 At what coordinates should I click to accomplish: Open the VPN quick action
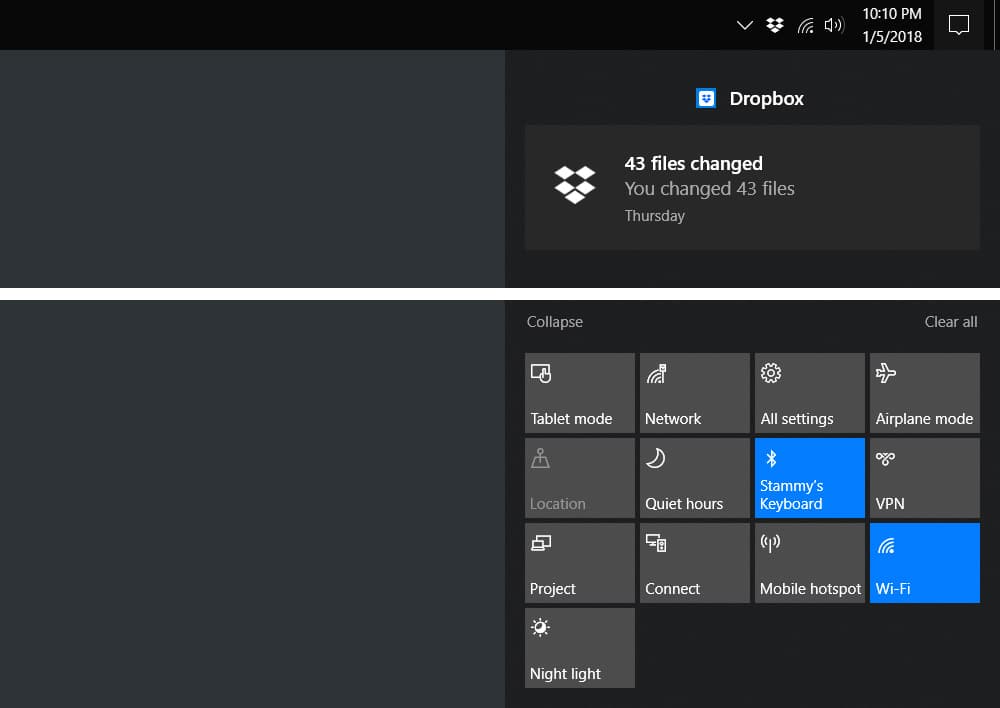[x=925, y=478]
